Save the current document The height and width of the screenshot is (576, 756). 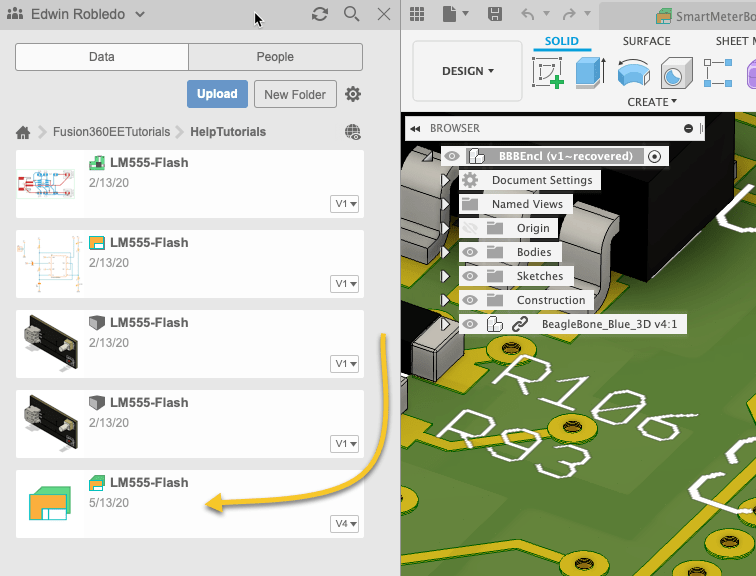click(x=495, y=14)
